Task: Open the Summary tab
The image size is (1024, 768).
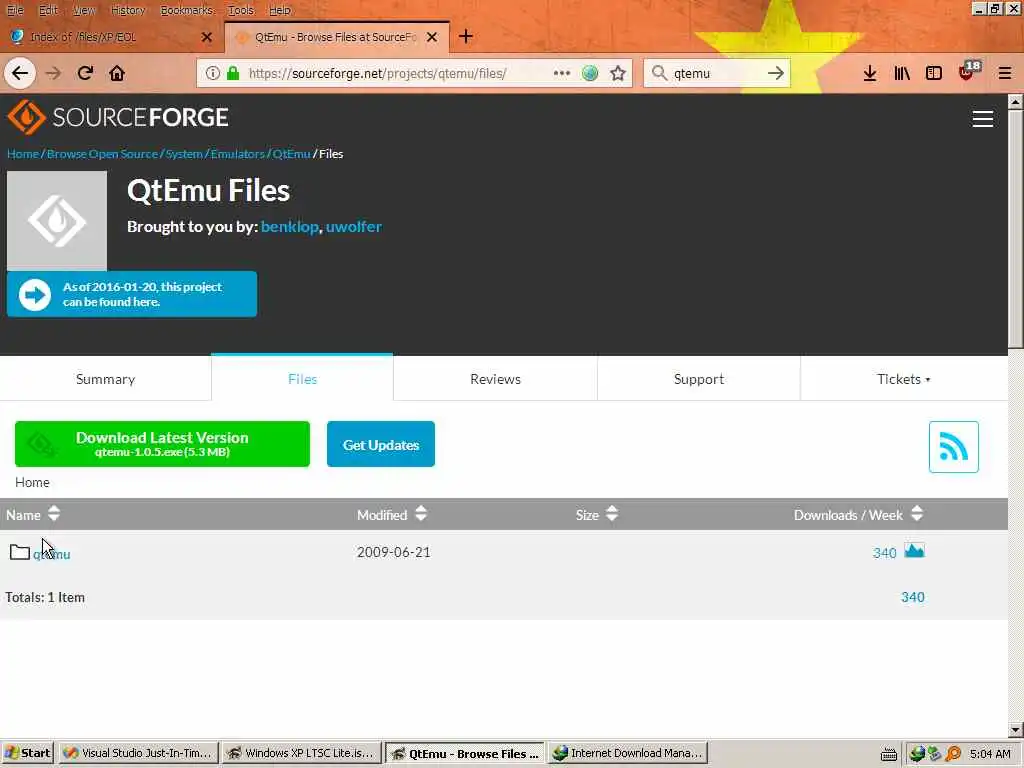Action: (105, 379)
